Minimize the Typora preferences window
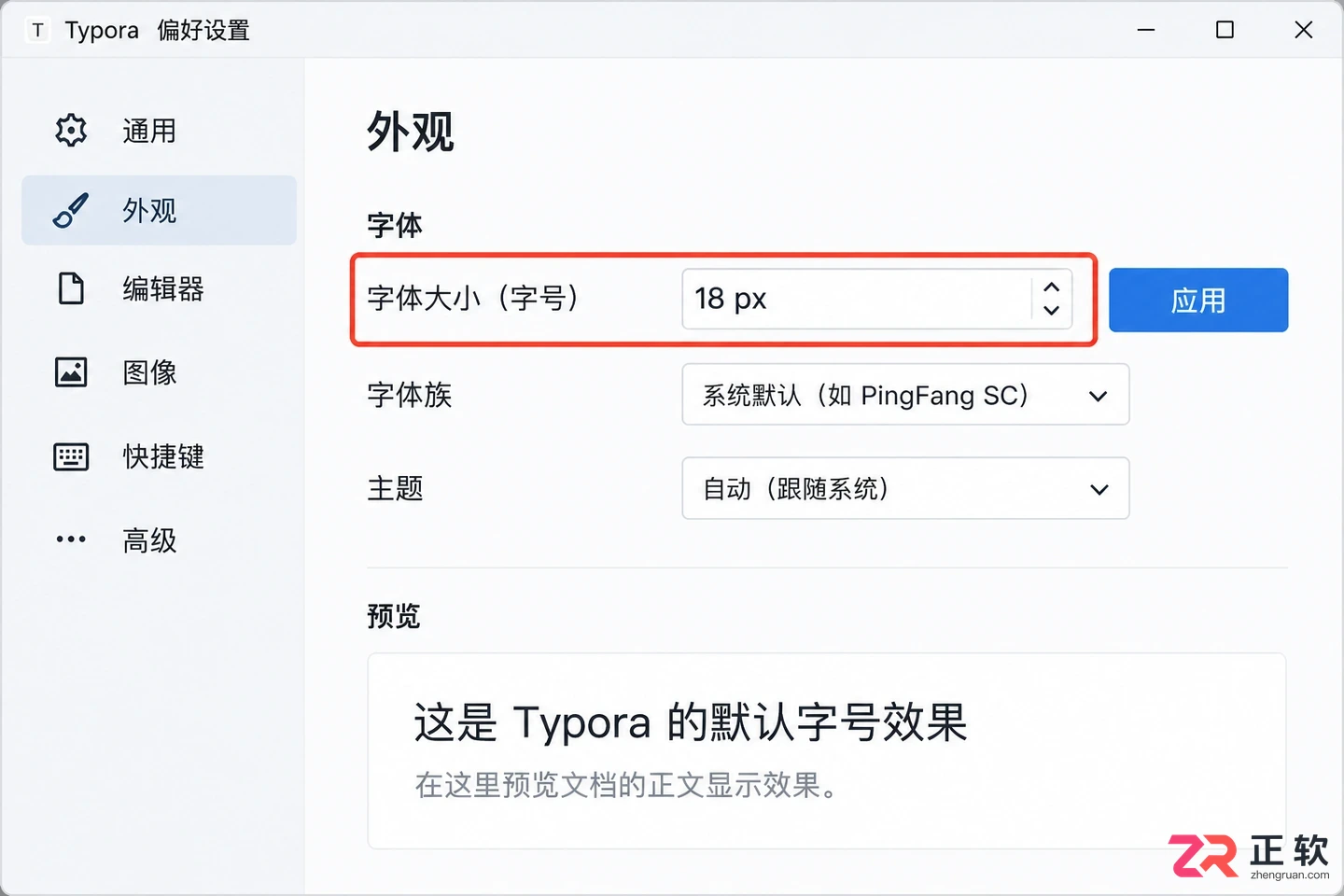The height and width of the screenshot is (896, 1344). [1146, 30]
